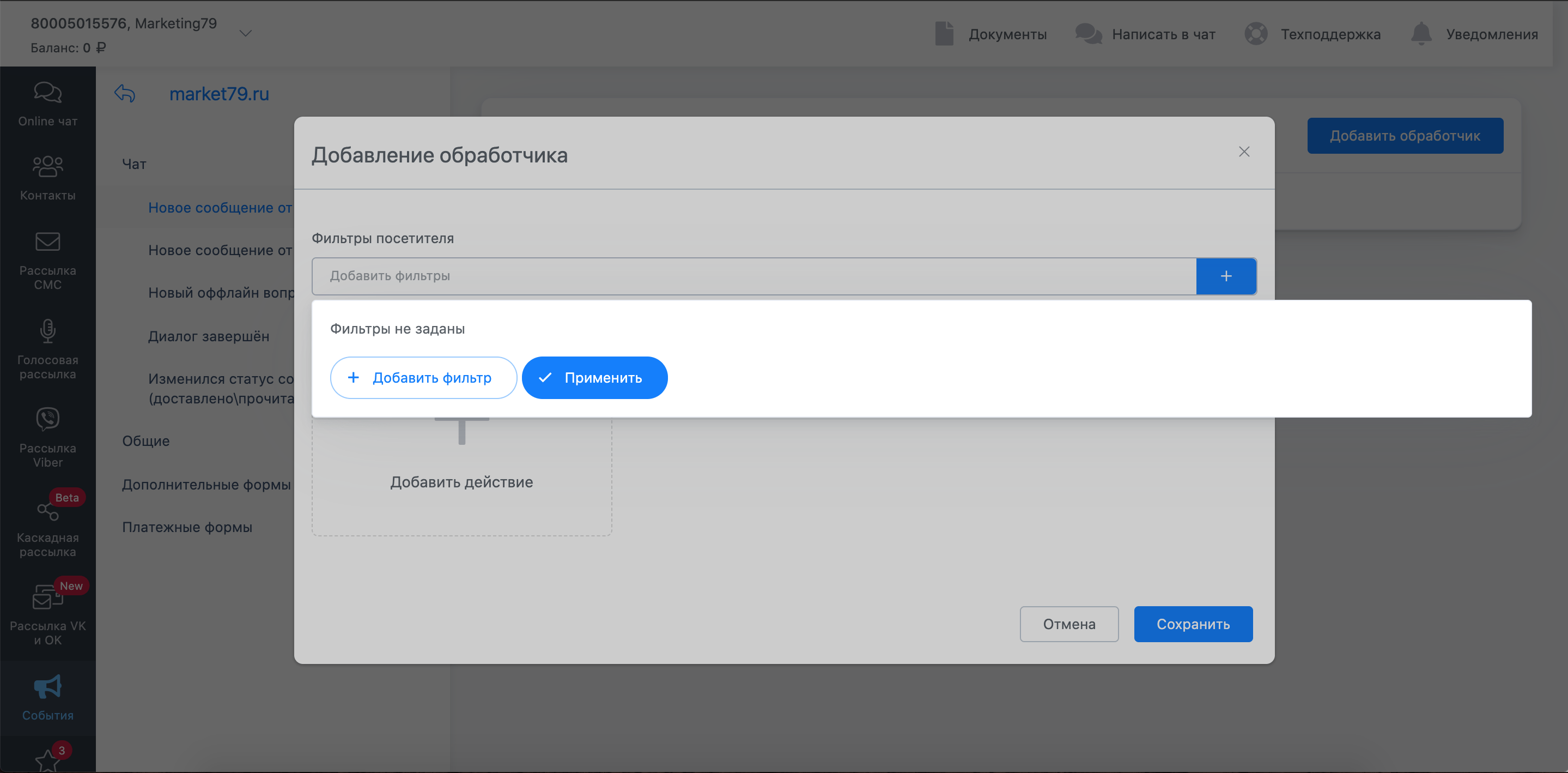The width and height of the screenshot is (1568, 773).
Task: Open Контакты in the sidebar
Action: click(x=47, y=167)
